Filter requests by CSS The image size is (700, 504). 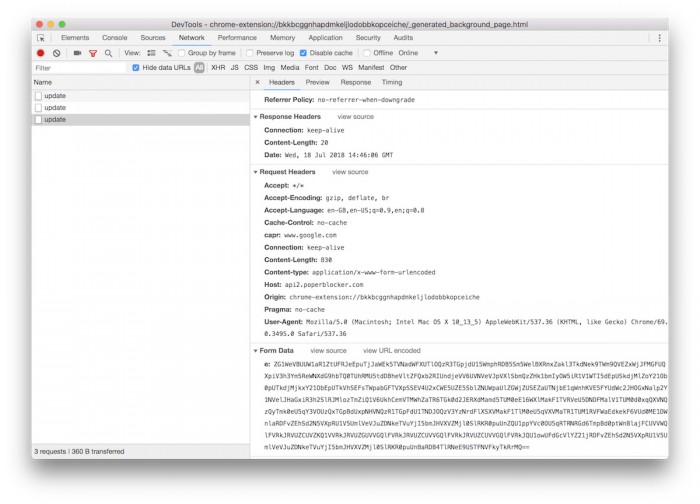pyautogui.click(x=251, y=68)
